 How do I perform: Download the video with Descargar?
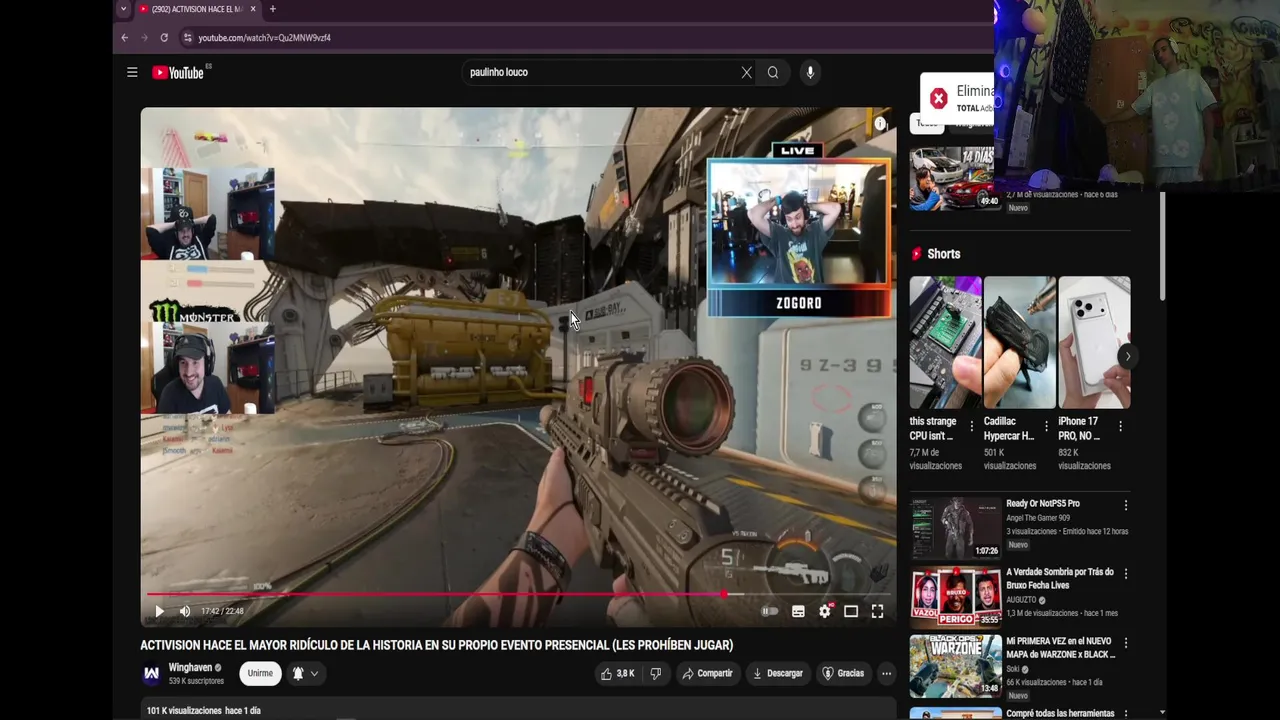[x=778, y=674]
